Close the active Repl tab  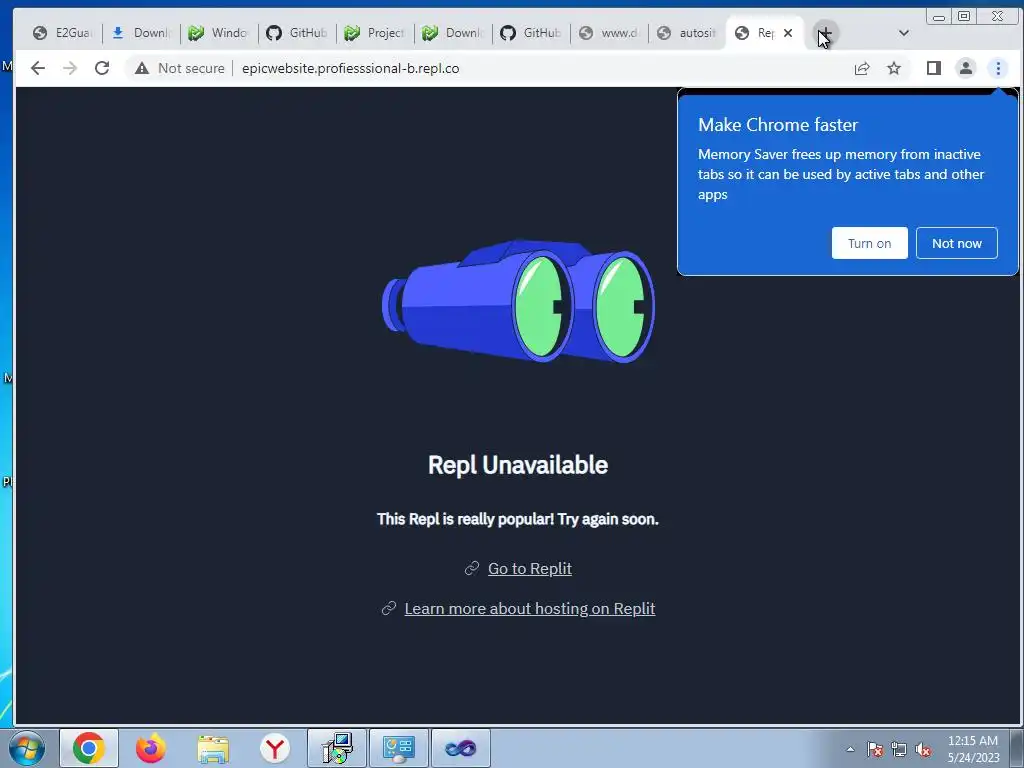788,33
